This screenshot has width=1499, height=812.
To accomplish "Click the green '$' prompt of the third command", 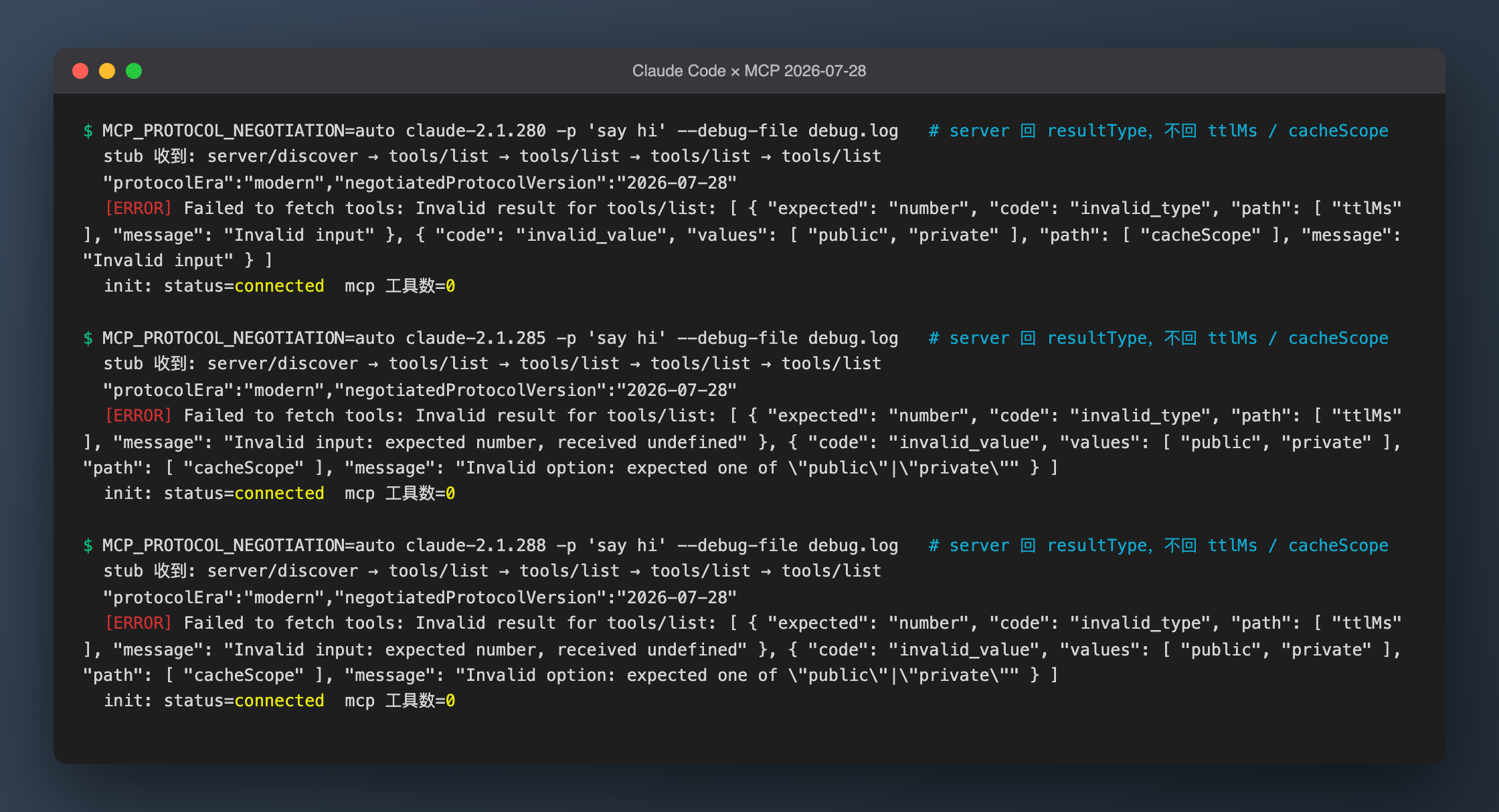I will click(x=88, y=545).
